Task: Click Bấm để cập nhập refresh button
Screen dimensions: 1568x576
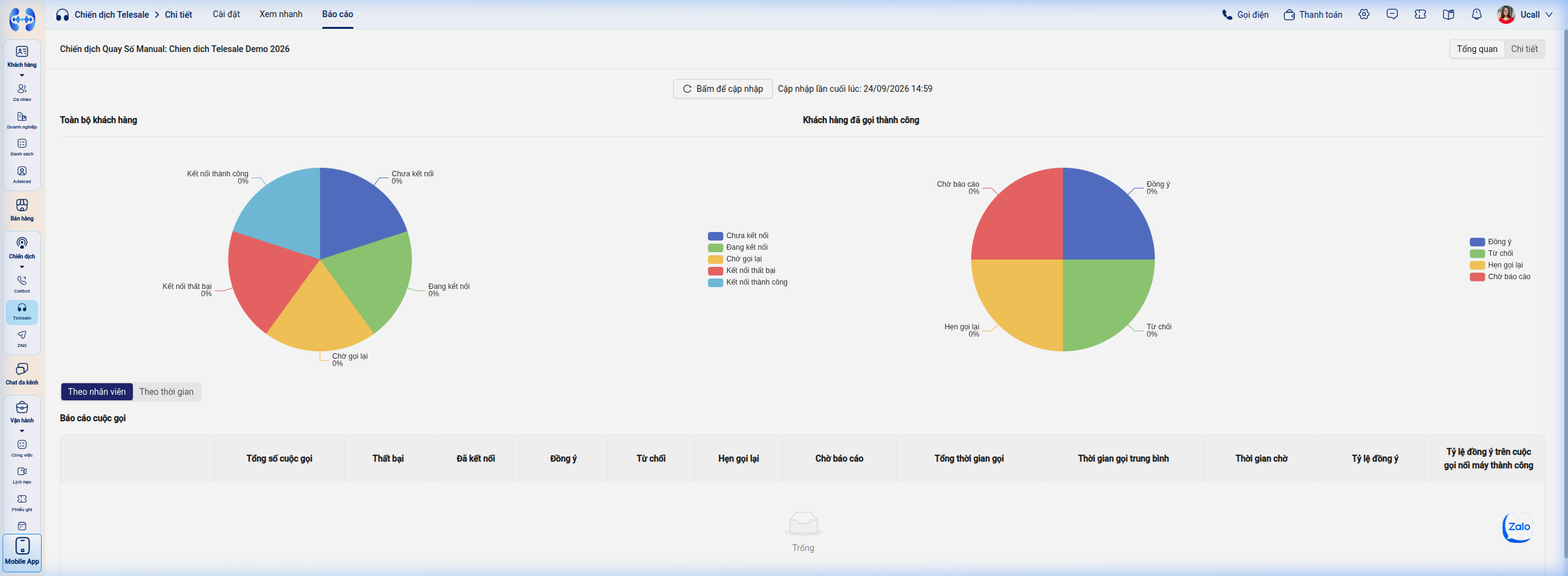Action: pos(723,89)
